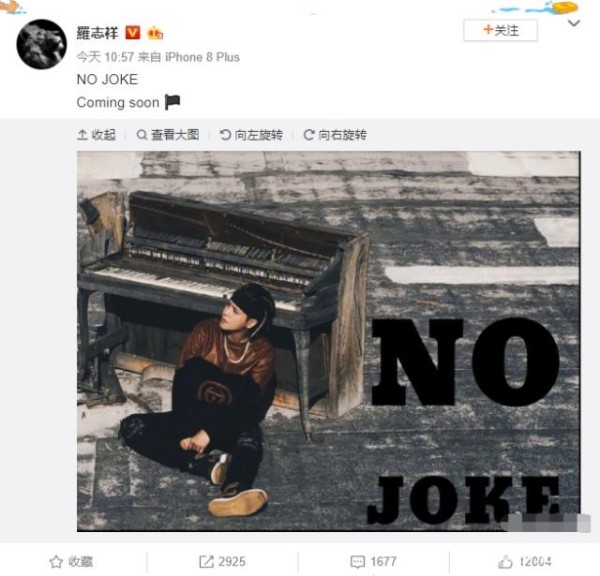Viewport: 600px width, 576px height.
Task: Click the crown membership icon
Action: (155, 33)
